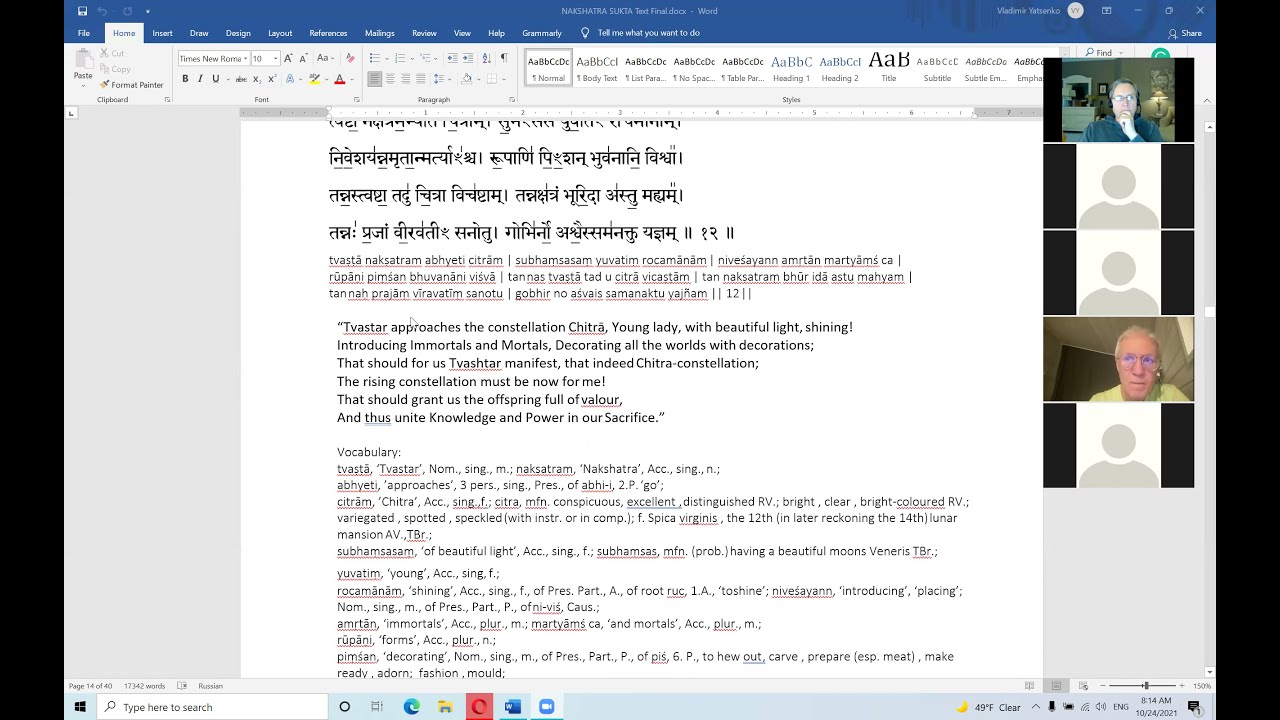The width and height of the screenshot is (1280, 720).
Task: Open the Borders dropdown arrow
Action: [502, 79]
